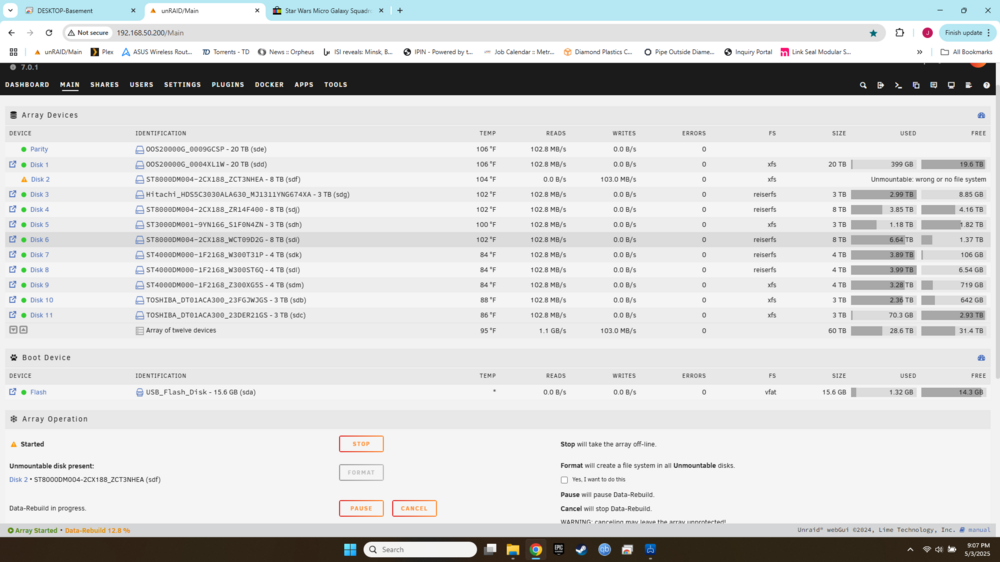This screenshot has width=1000, height=562.
Task: Open the Windows Start menu
Action: [x=350, y=549]
